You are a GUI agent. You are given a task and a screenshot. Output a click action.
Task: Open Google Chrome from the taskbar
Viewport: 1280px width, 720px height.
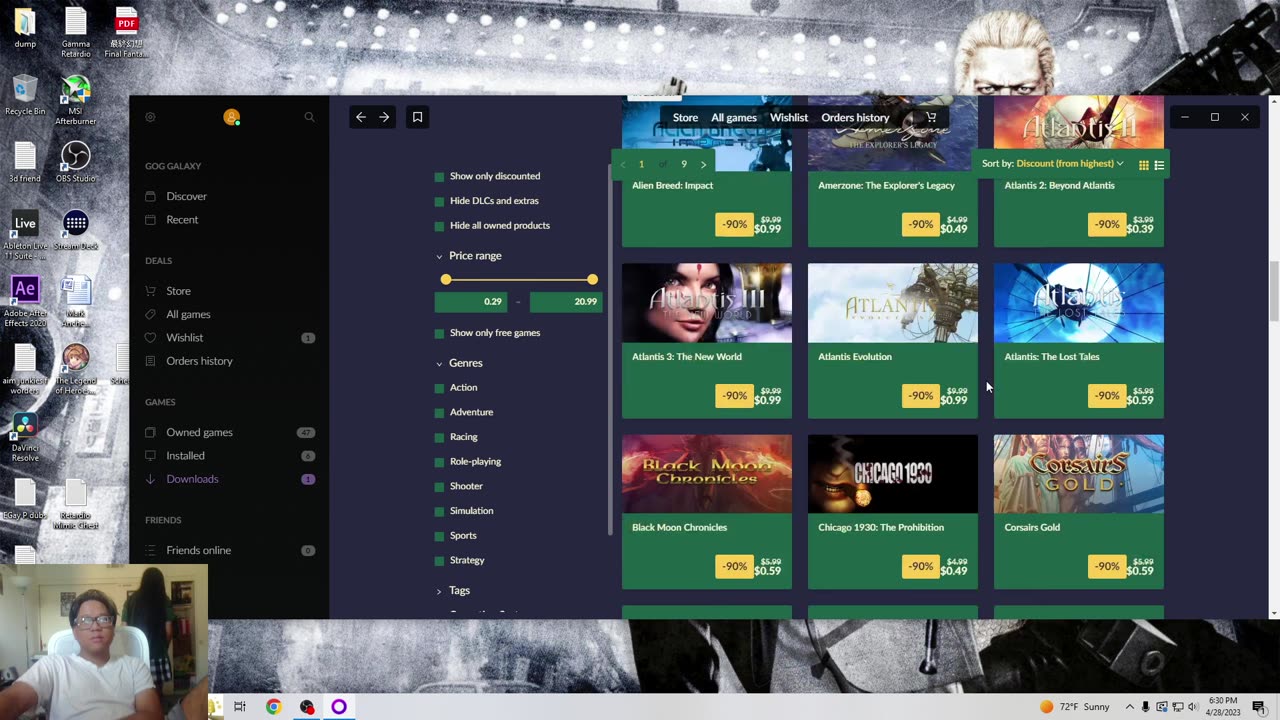click(x=273, y=707)
